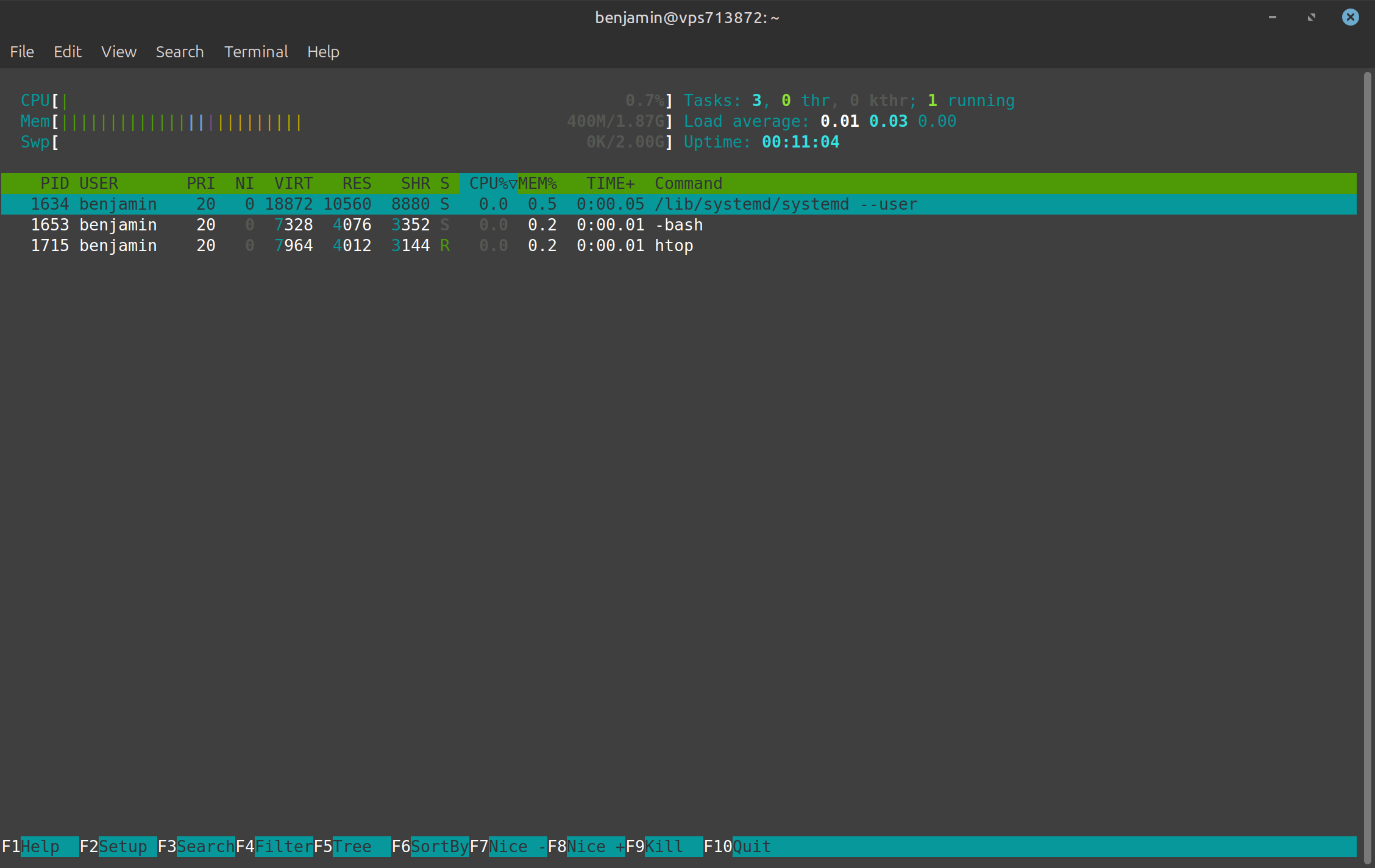Click the Mem usage bar meter
This screenshot has width=1375, height=868.
pos(182,122)
